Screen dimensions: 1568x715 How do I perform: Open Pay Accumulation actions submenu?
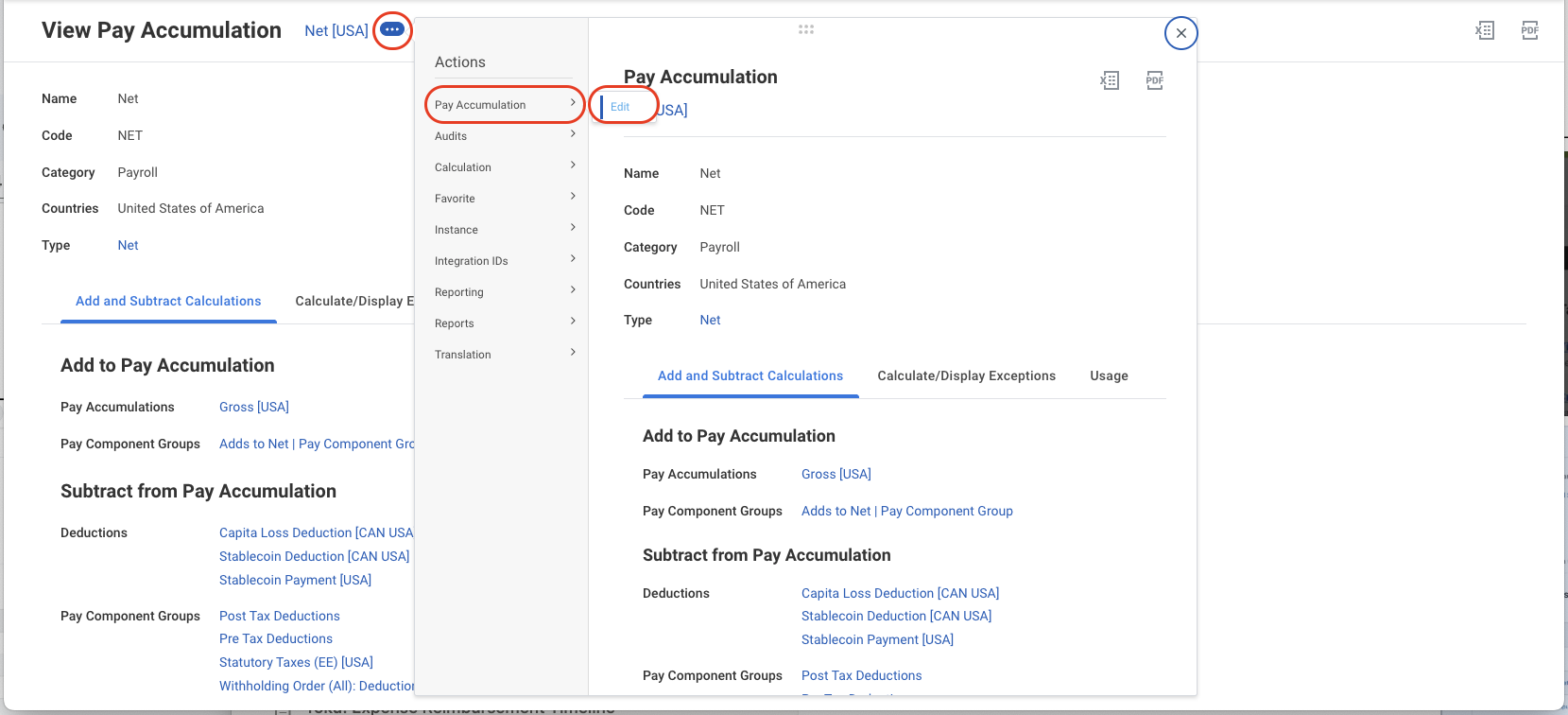pos(505,105)
